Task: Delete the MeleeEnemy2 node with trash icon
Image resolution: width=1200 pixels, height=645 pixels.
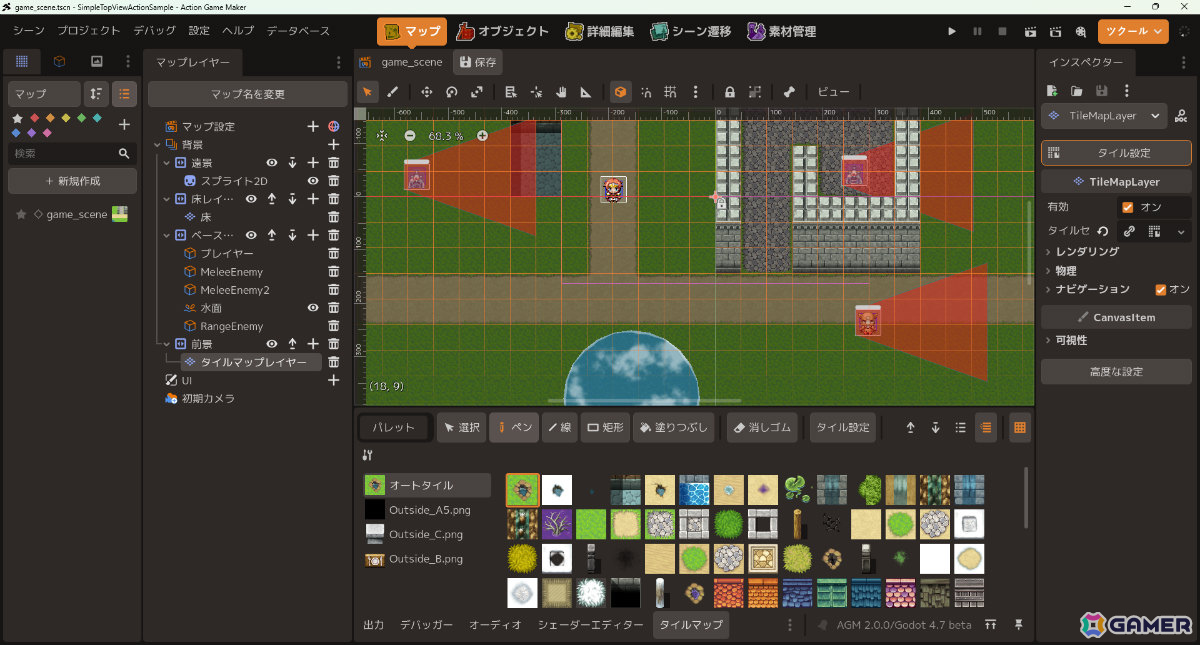Action: [x=334, y=290]
